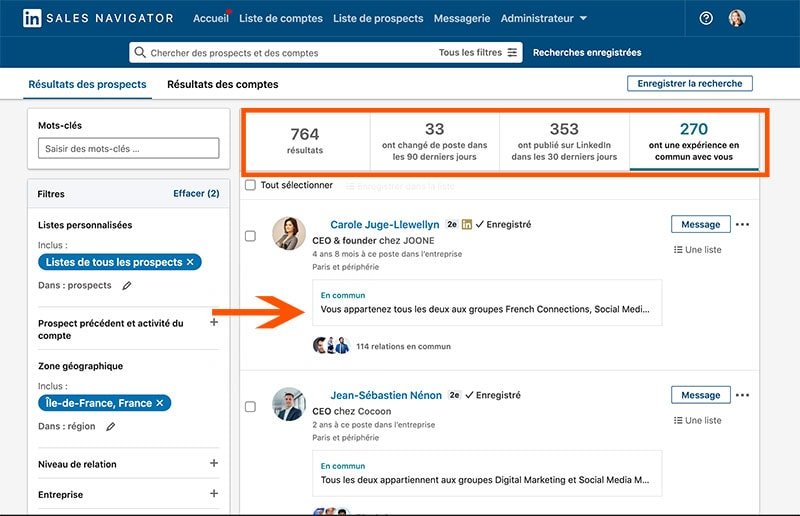The width and height of the screenshot is (800, 516).
Task: Switch to Résultats des comptes tab
Action: [x=222, y=84]
